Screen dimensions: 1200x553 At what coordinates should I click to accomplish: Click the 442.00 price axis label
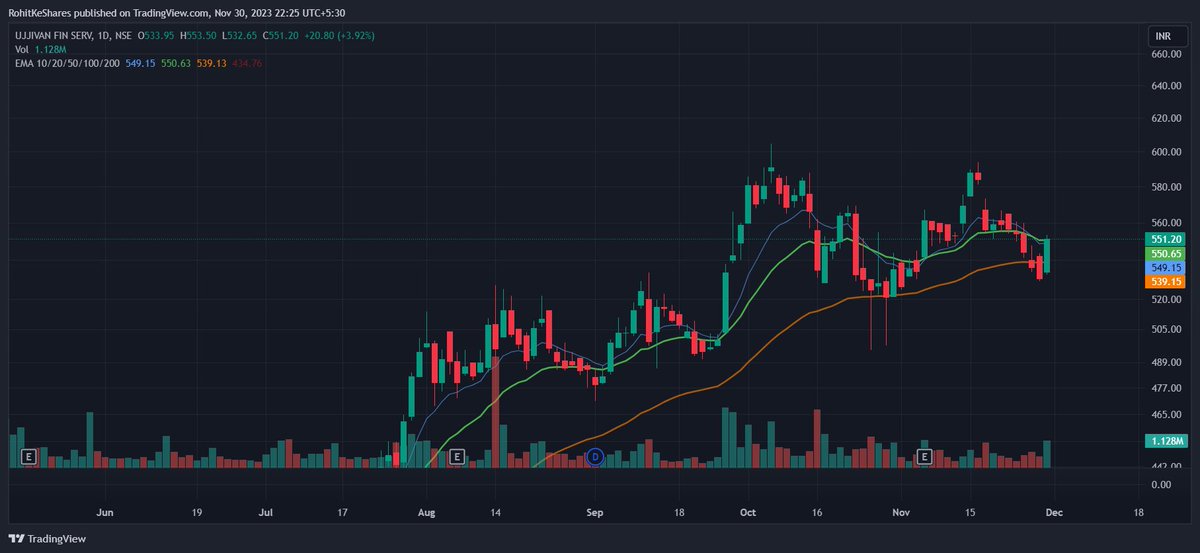coord(1168,467)
